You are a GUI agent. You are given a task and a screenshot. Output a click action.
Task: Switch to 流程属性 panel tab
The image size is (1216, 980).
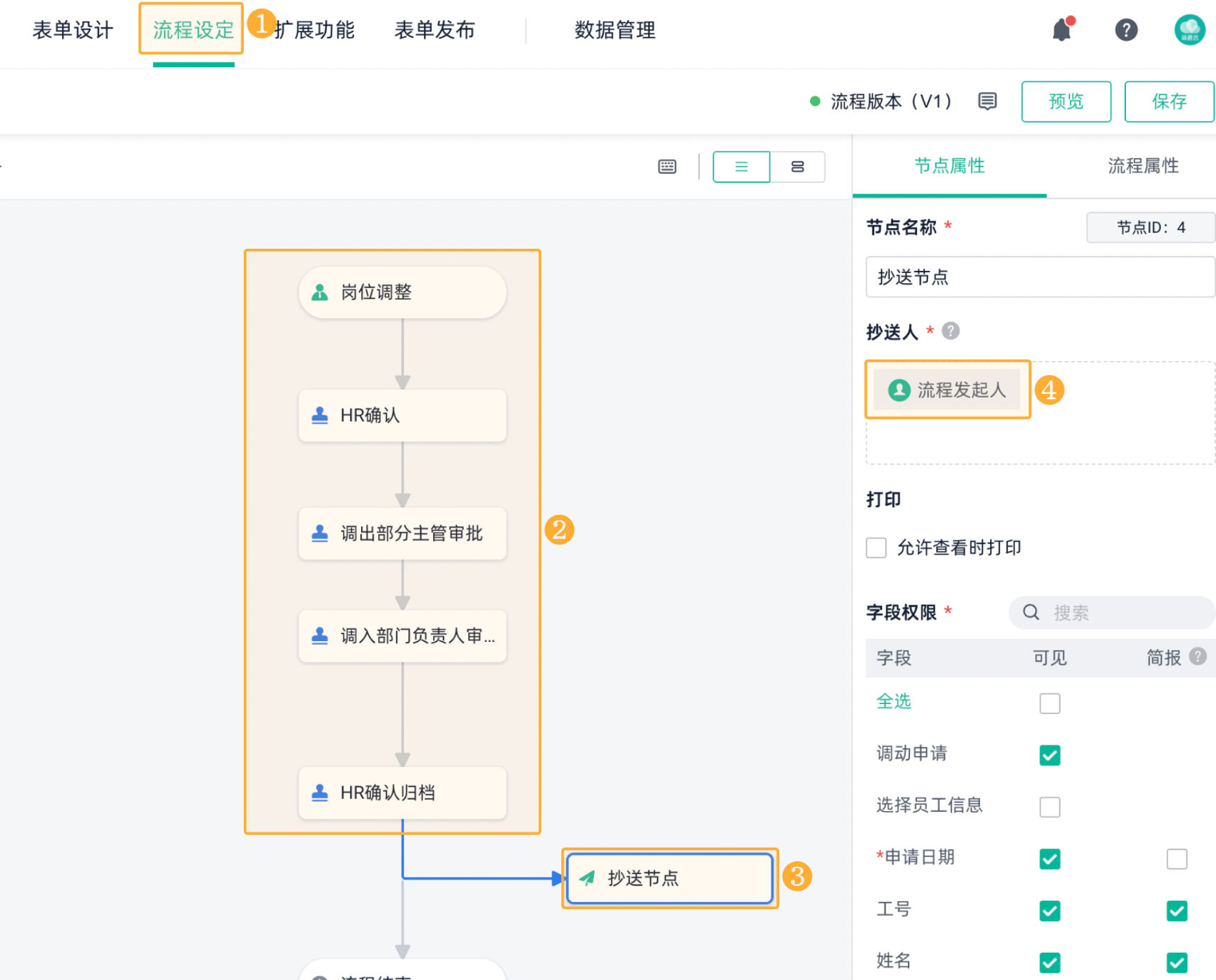[x=1143, y=166]
